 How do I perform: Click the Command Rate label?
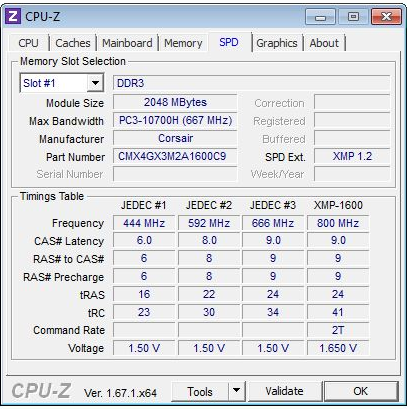coord(69,330)
